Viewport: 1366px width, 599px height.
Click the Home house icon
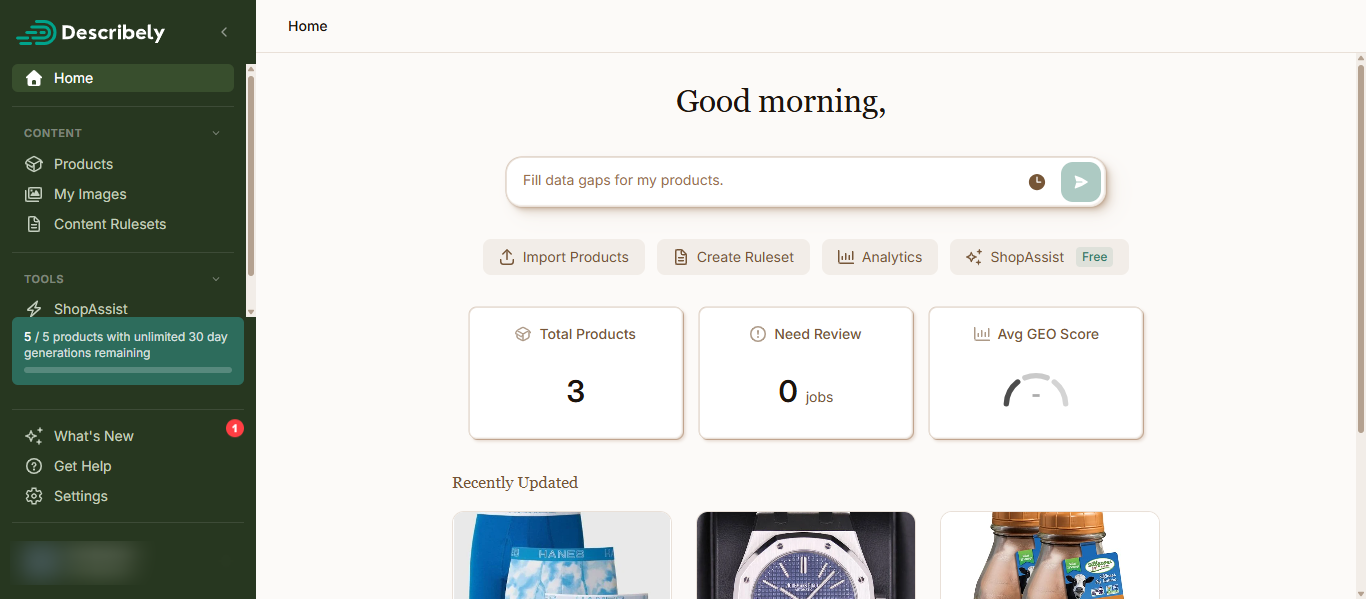34,78
